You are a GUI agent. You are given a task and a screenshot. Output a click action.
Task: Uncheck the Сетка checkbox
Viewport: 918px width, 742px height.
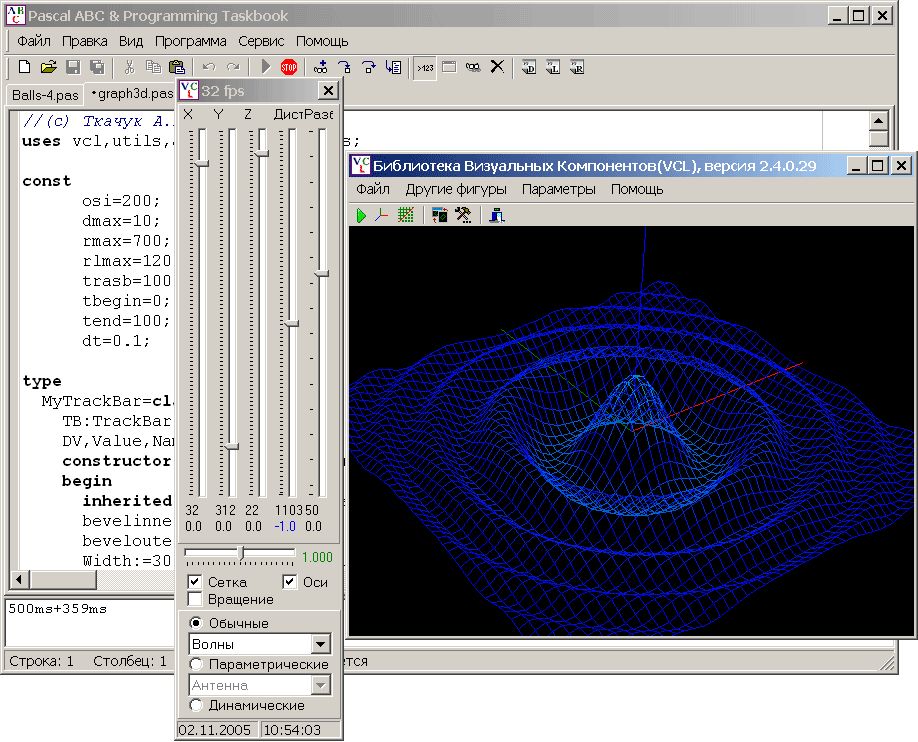click(x=195, y=582)
